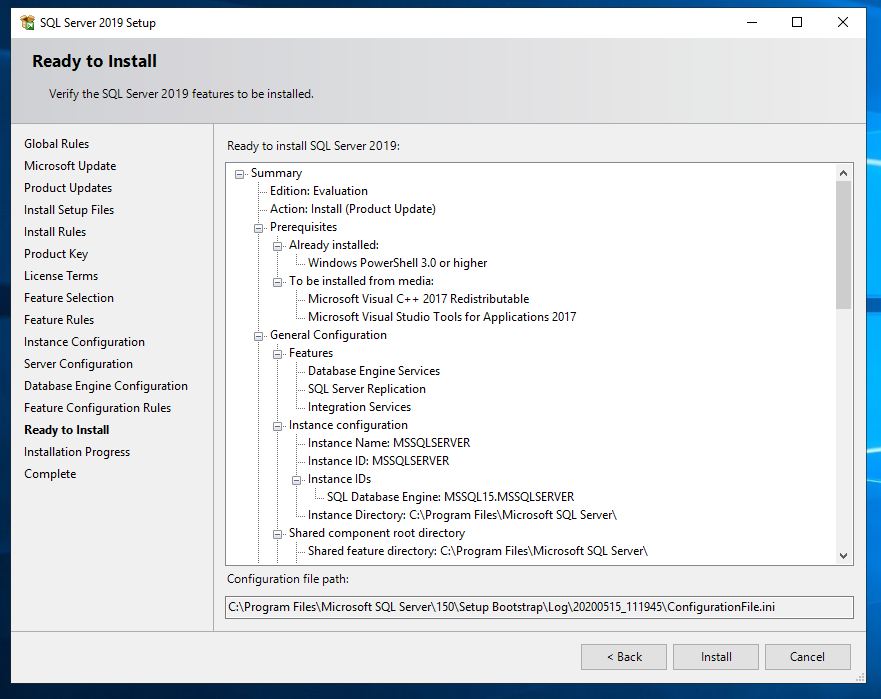Select Microsoft Visual C++ 2017 Redistributable row
The image size is (881, 699).
(x=419, y=299)
